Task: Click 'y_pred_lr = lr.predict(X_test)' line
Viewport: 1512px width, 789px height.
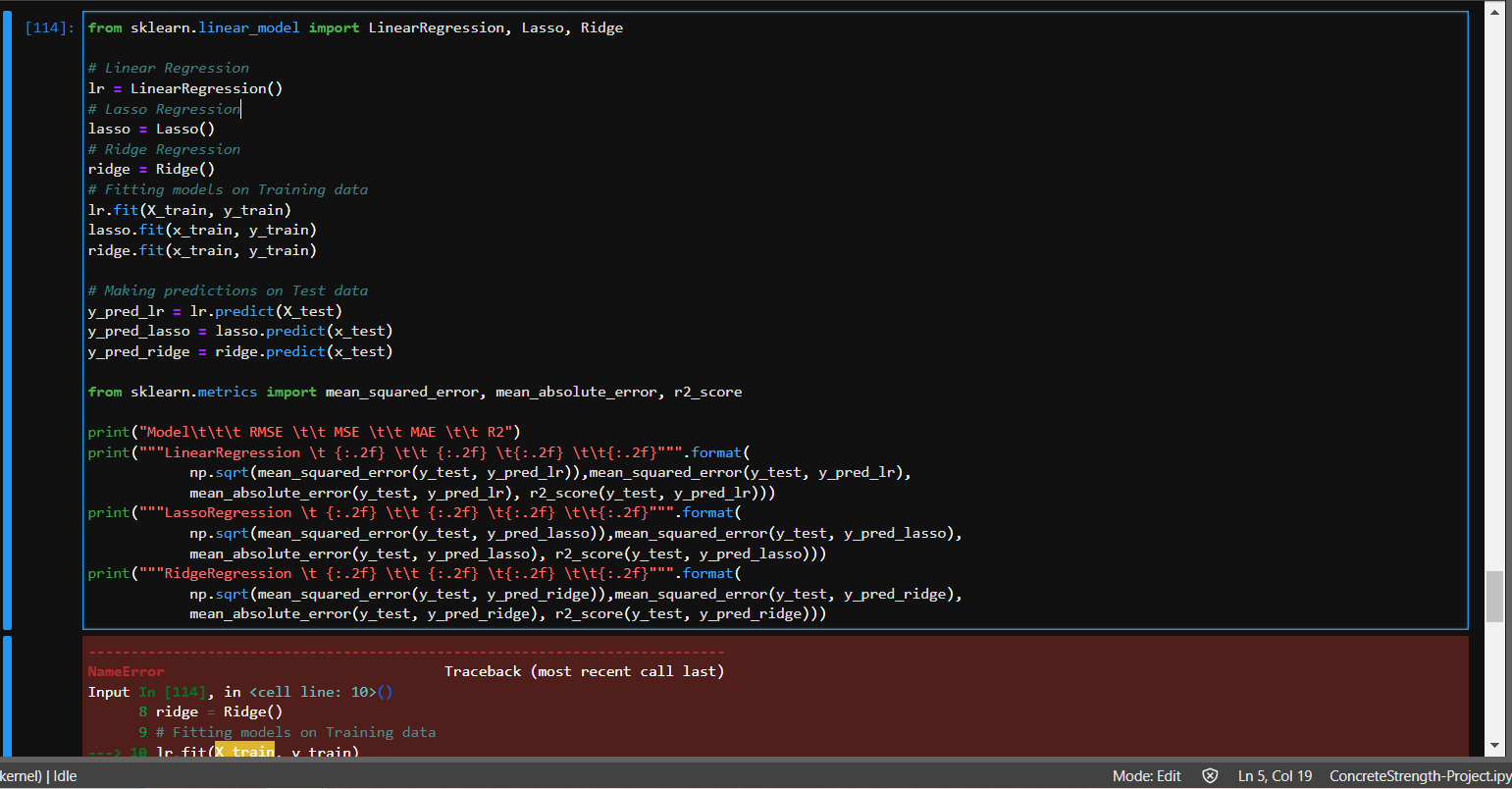Action: [215, 311]
